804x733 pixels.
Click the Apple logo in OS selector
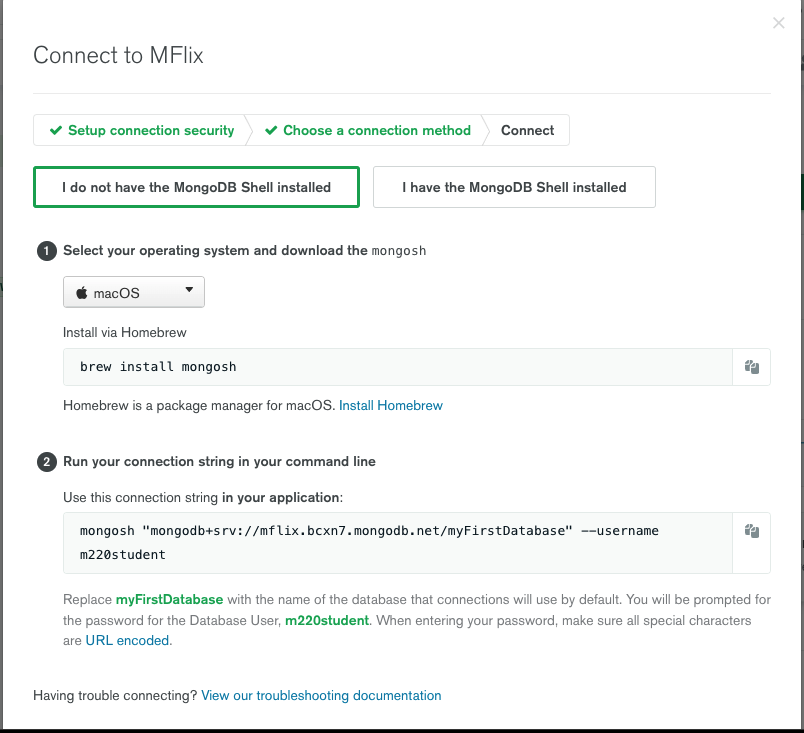click(x=82, y=293)
